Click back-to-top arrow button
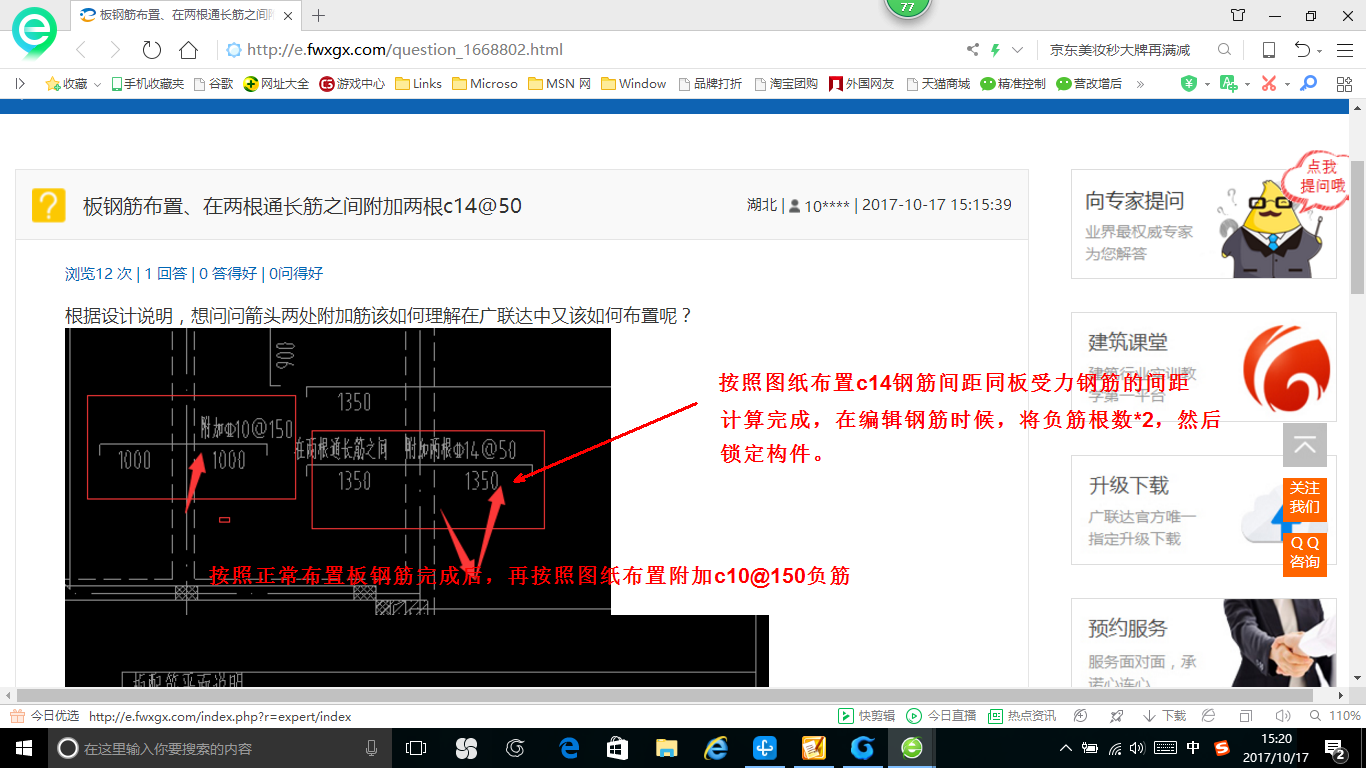 [x=1305, y=445]
